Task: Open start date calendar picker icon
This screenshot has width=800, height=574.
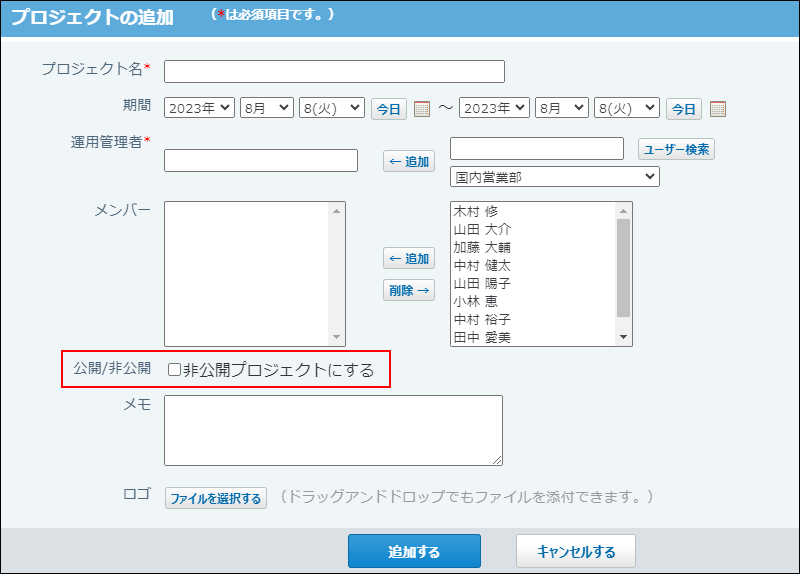Action: 422,109
